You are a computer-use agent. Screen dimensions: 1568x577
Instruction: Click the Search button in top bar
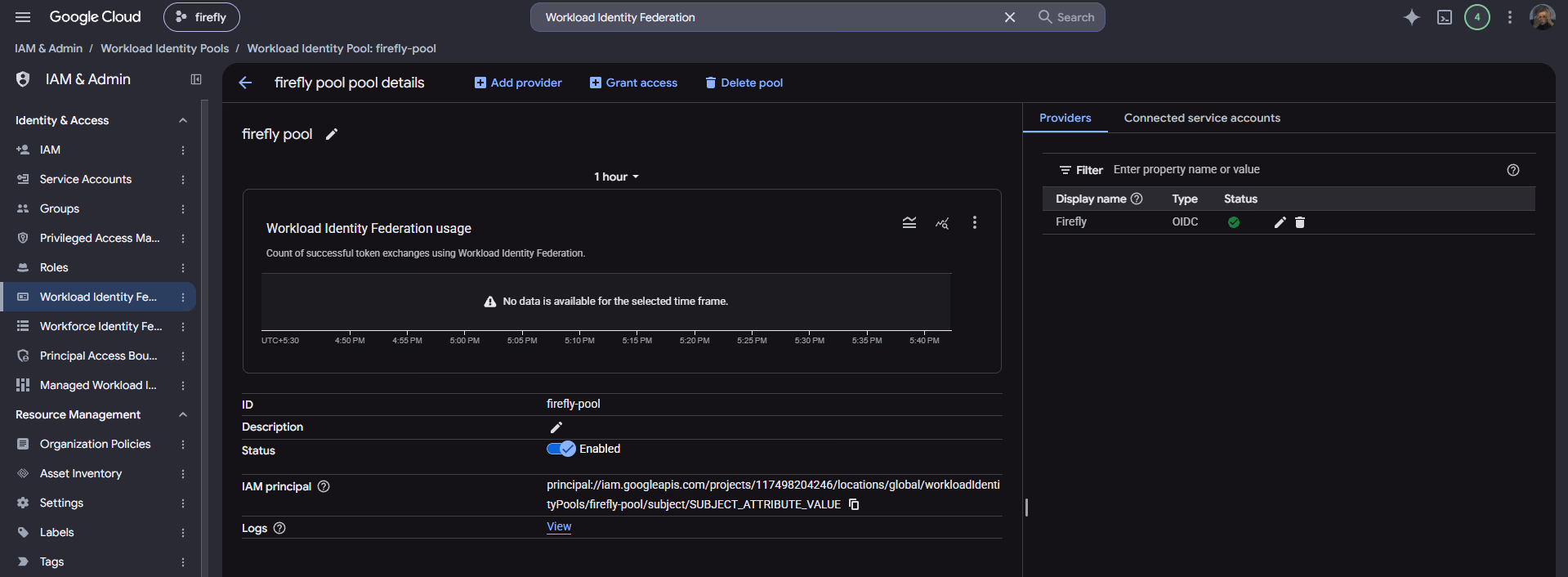1066,17
